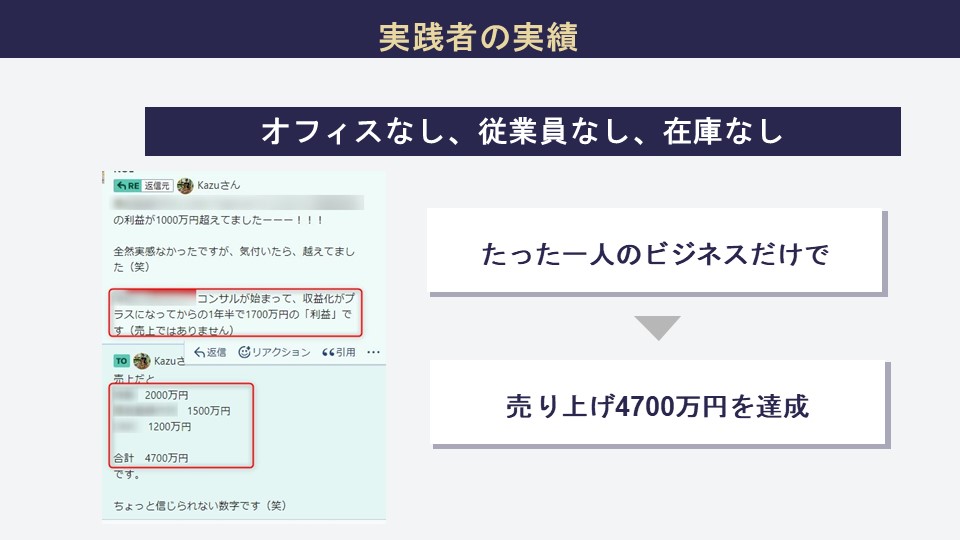The image size is (960, 540).
Task: Click the 売り上げ4700万円を達成 box
Action: pos(658,404)
